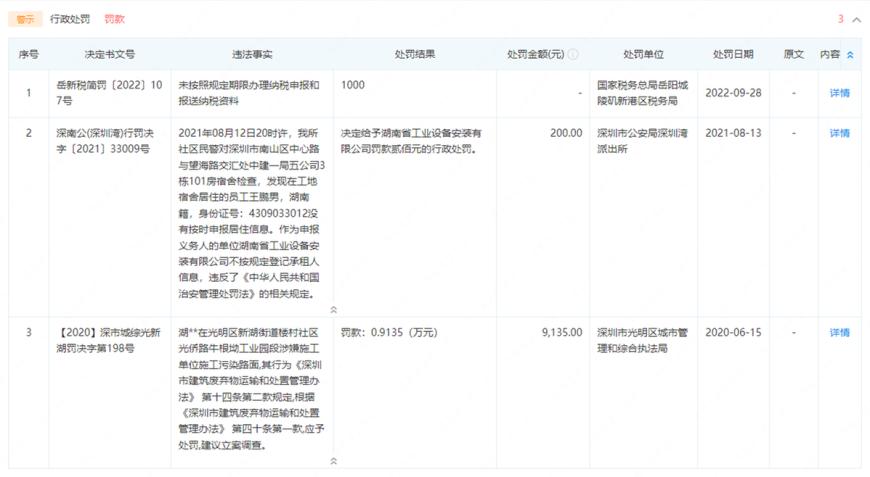Click the 序号 column header
The height and width of the screenshot is (477, 870).
coord(28,54)
